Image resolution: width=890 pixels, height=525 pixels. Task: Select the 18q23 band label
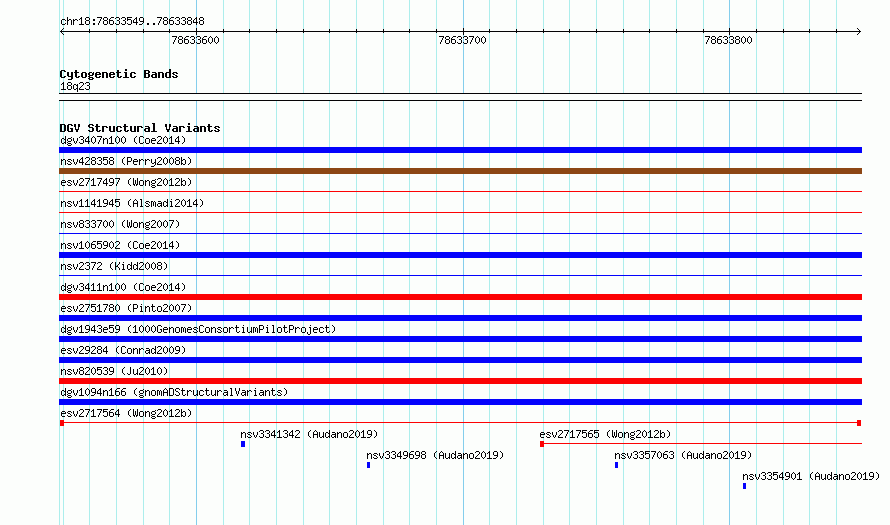tap(75, 86)
